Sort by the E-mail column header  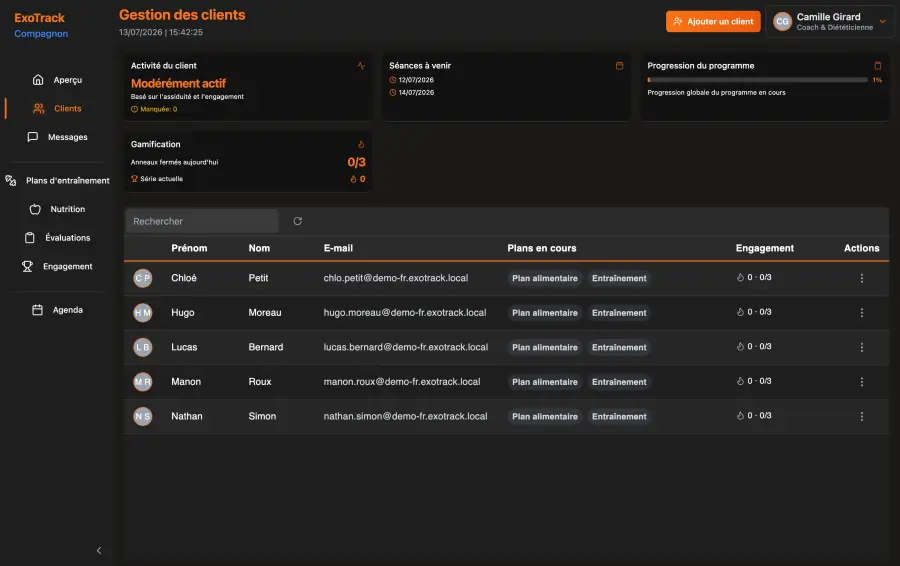point(338,248)
